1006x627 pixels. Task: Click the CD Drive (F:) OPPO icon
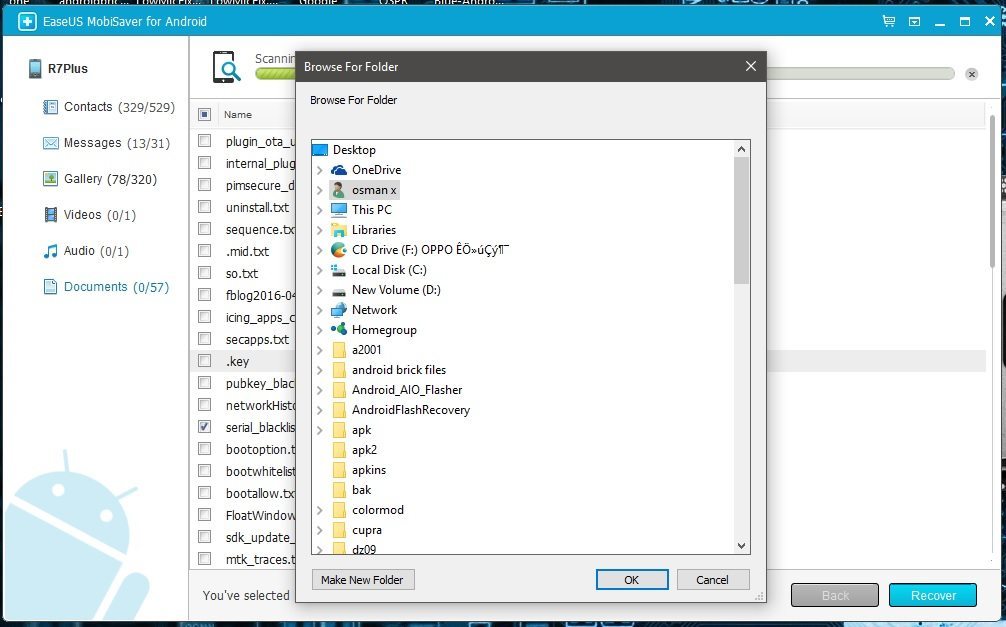pos(338,250)
